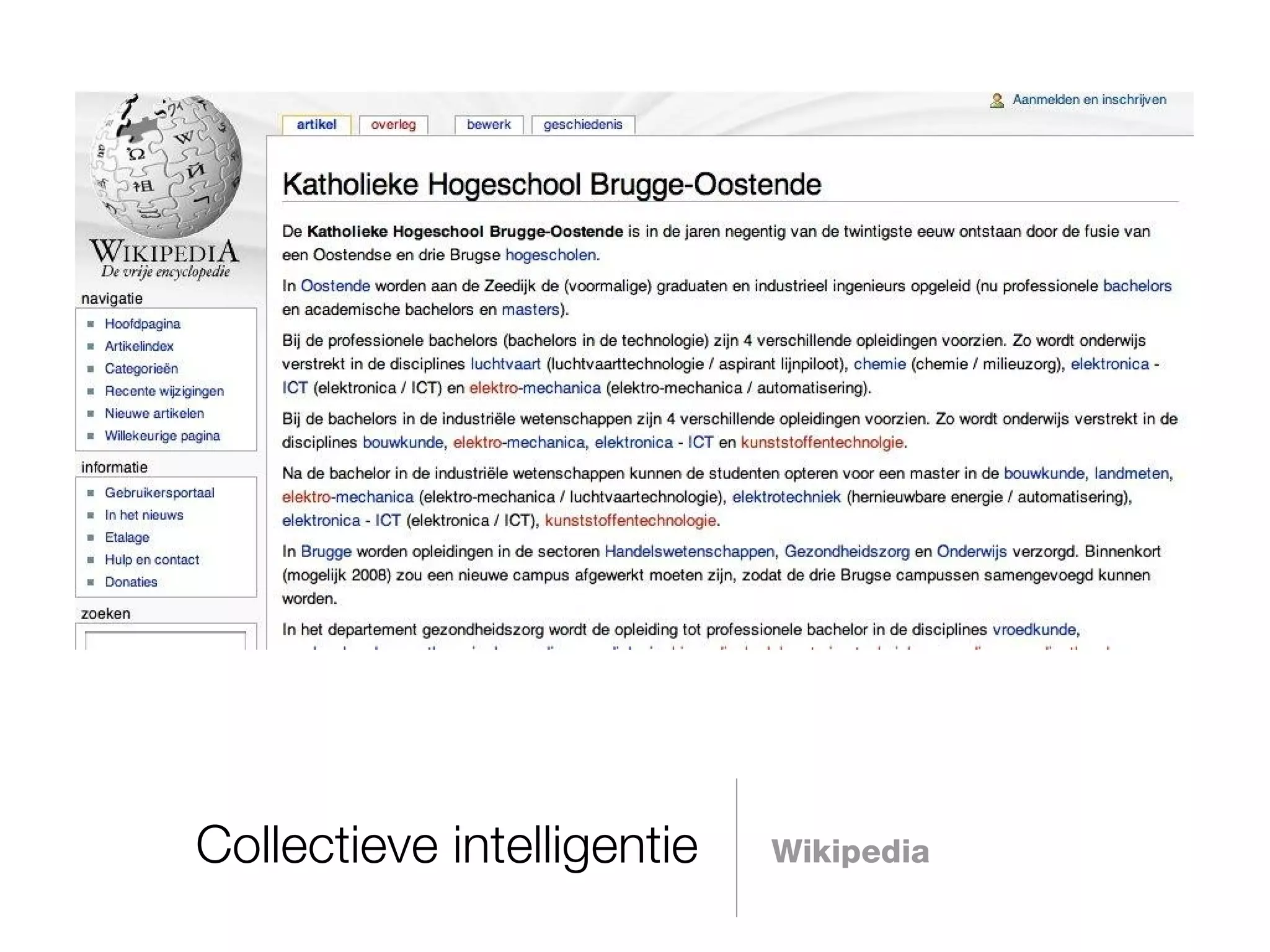This screenshot has width=1270, height=952.
Task: Open the Etalage link
Action: coord(127,537)
